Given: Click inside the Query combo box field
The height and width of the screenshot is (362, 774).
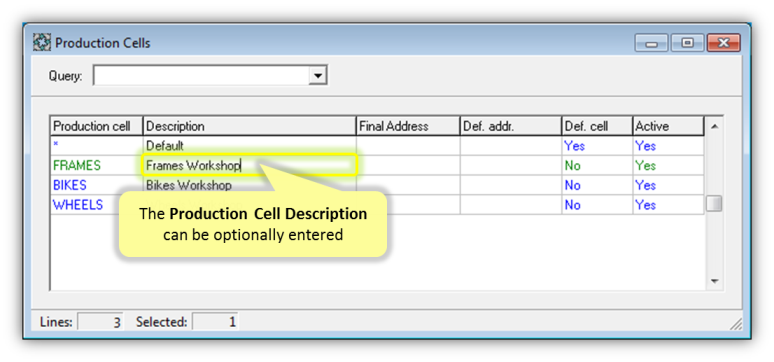Looking at the screenshot, I should (201, 76).
